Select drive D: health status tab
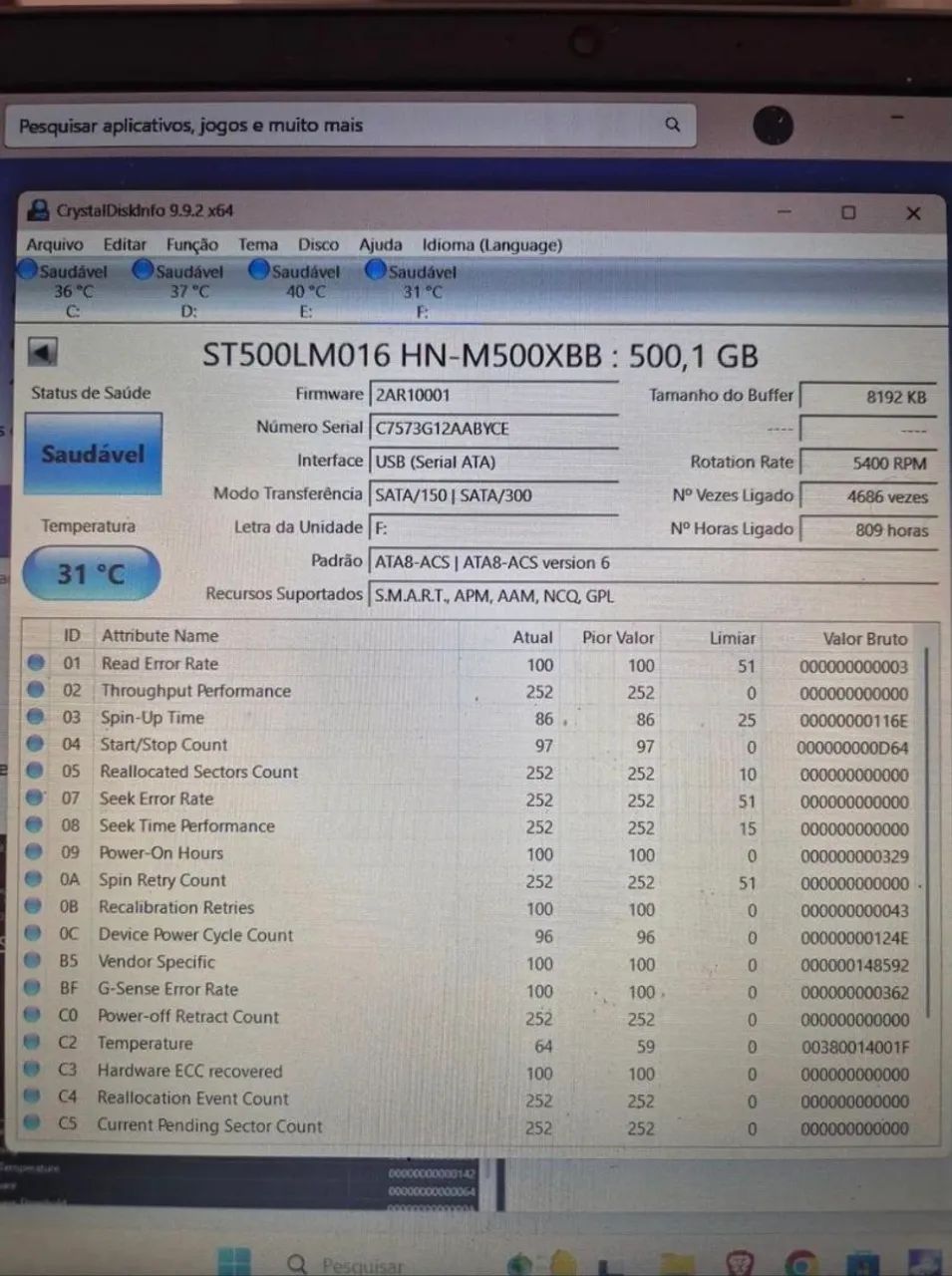This screenshot has height=1276, width=952. coord(181,290)
